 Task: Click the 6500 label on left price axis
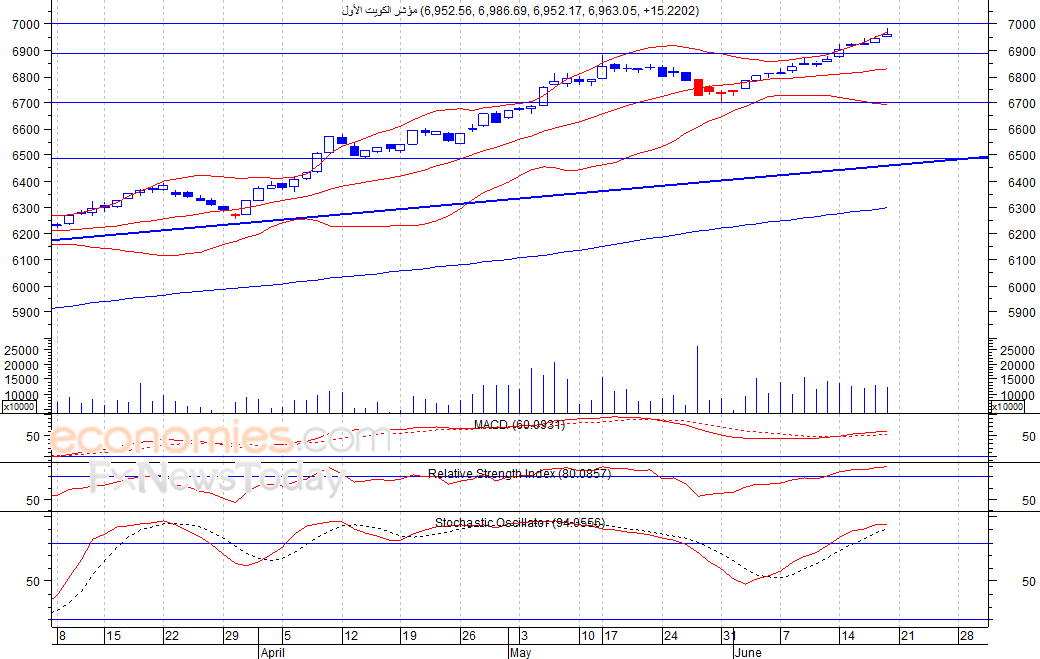pos(26,156)
